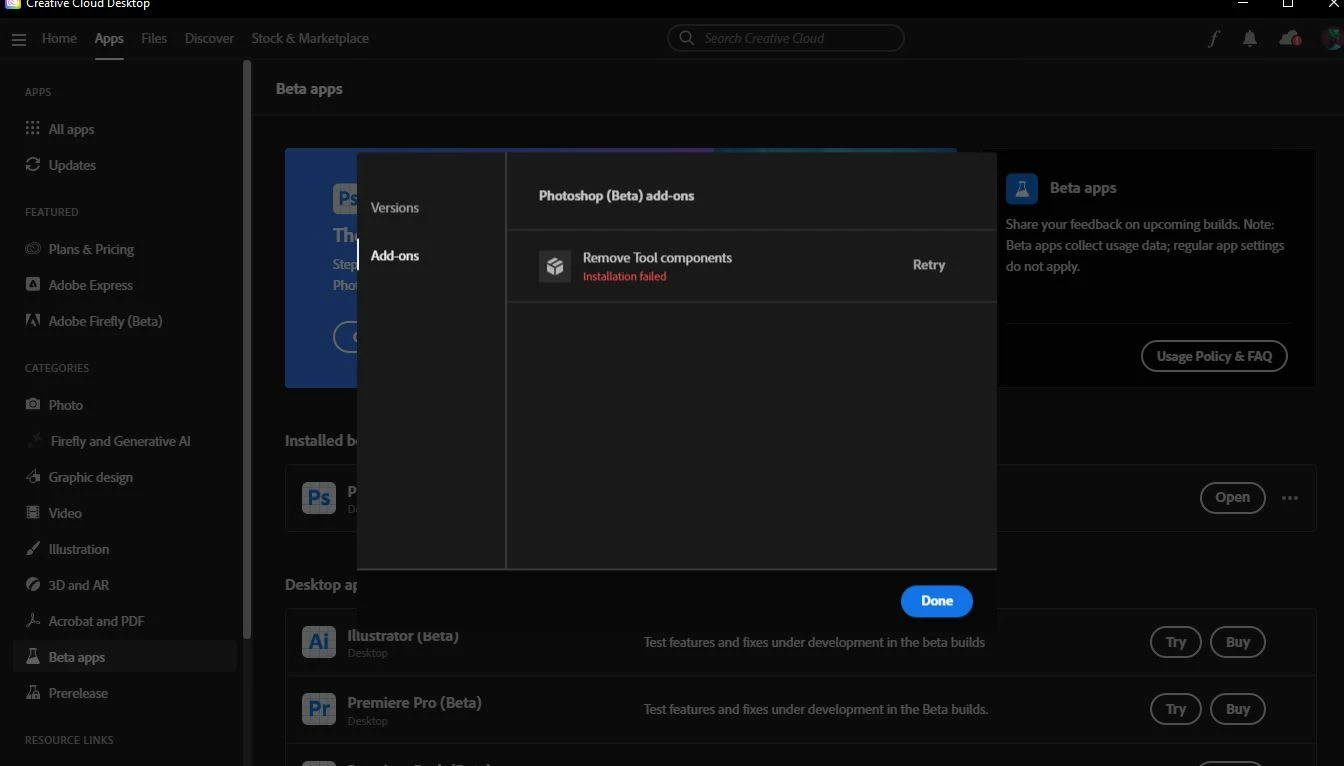Image resolution: width=1344 pixels, height=766 pixels.
Task: Click the Acrobat and PDF icon
Action: click(x=33, y=621)
